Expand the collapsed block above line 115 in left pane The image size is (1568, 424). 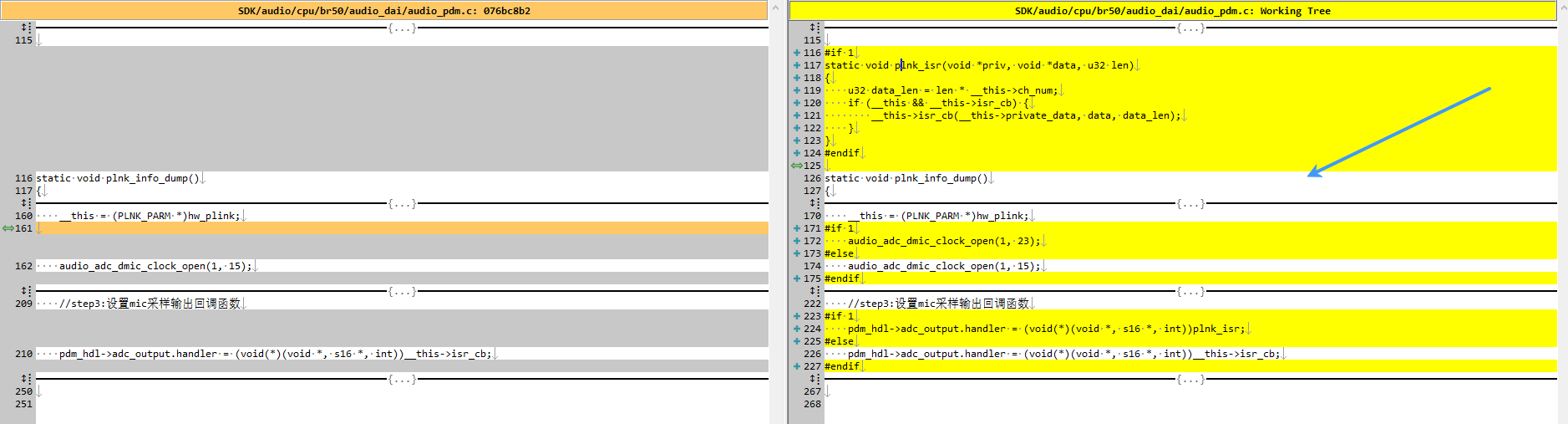point(26,28)
